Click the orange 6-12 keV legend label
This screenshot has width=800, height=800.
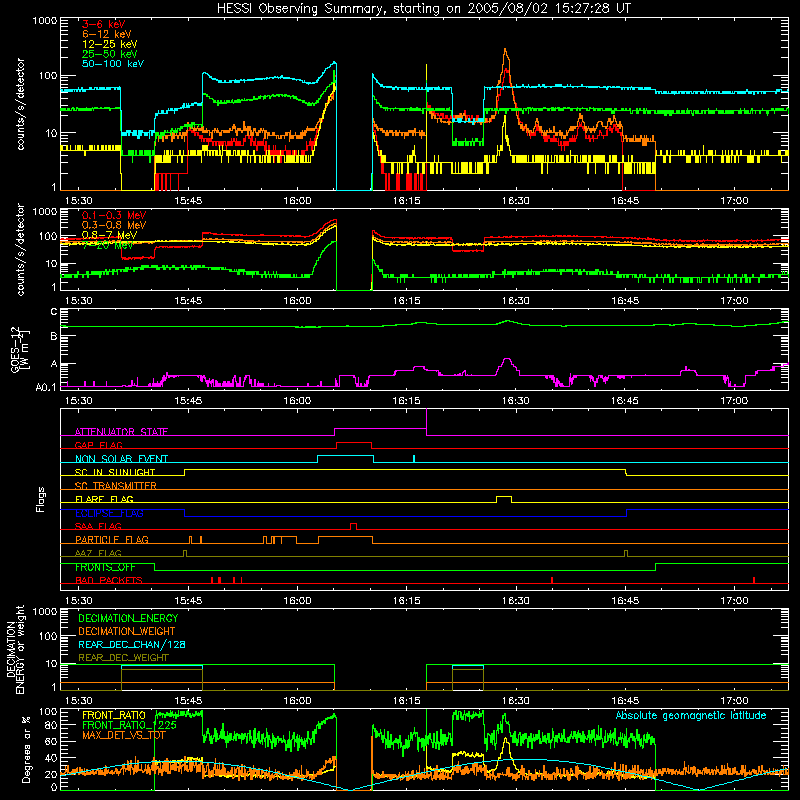(x=106, y=34)
